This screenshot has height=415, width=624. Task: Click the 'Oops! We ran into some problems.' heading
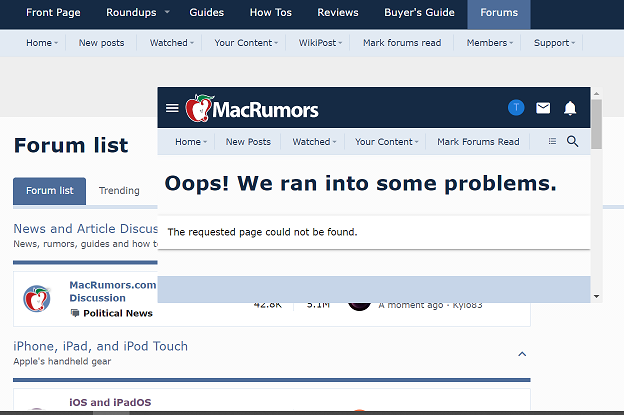pos(360,183)
